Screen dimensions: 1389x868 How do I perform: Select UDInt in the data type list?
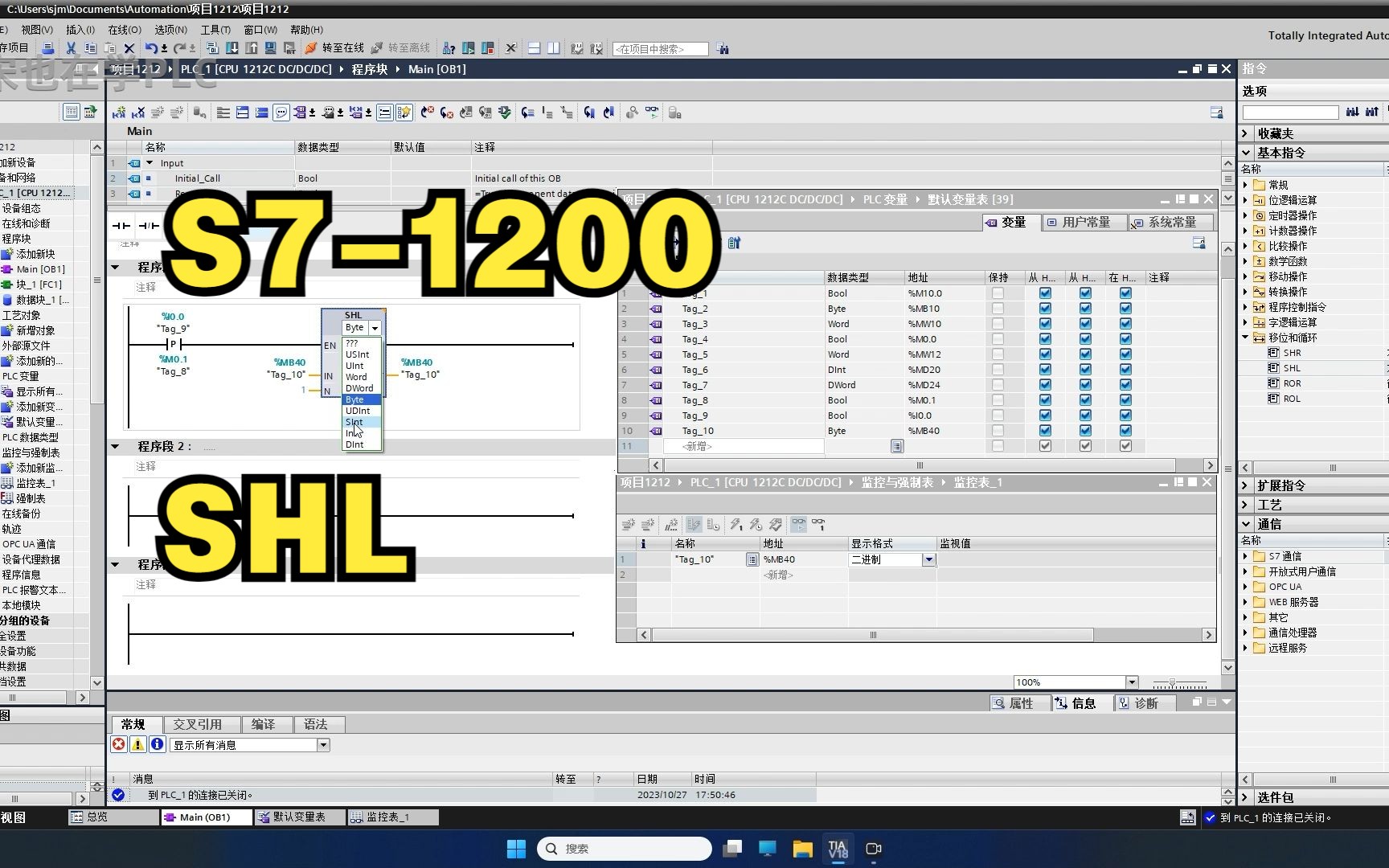[x=358, y=411]
